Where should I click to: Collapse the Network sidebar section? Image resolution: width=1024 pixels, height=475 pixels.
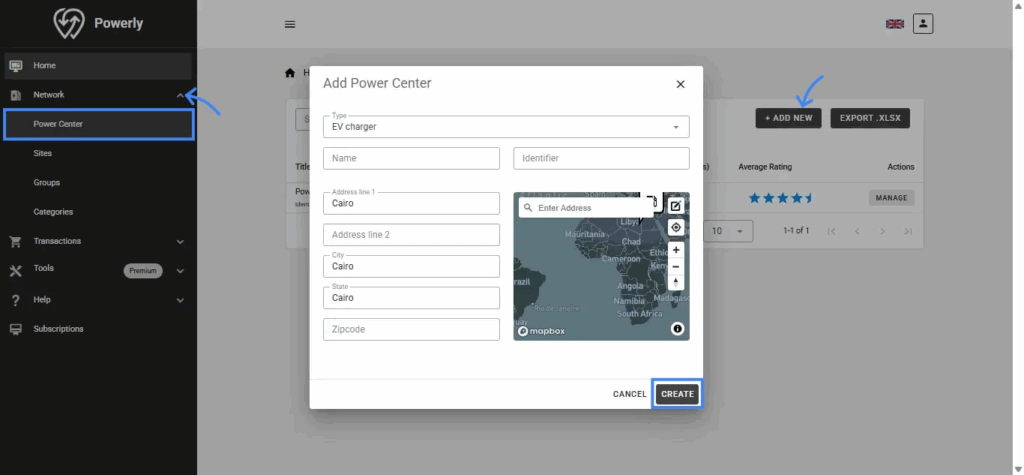[x=180, y=95]
